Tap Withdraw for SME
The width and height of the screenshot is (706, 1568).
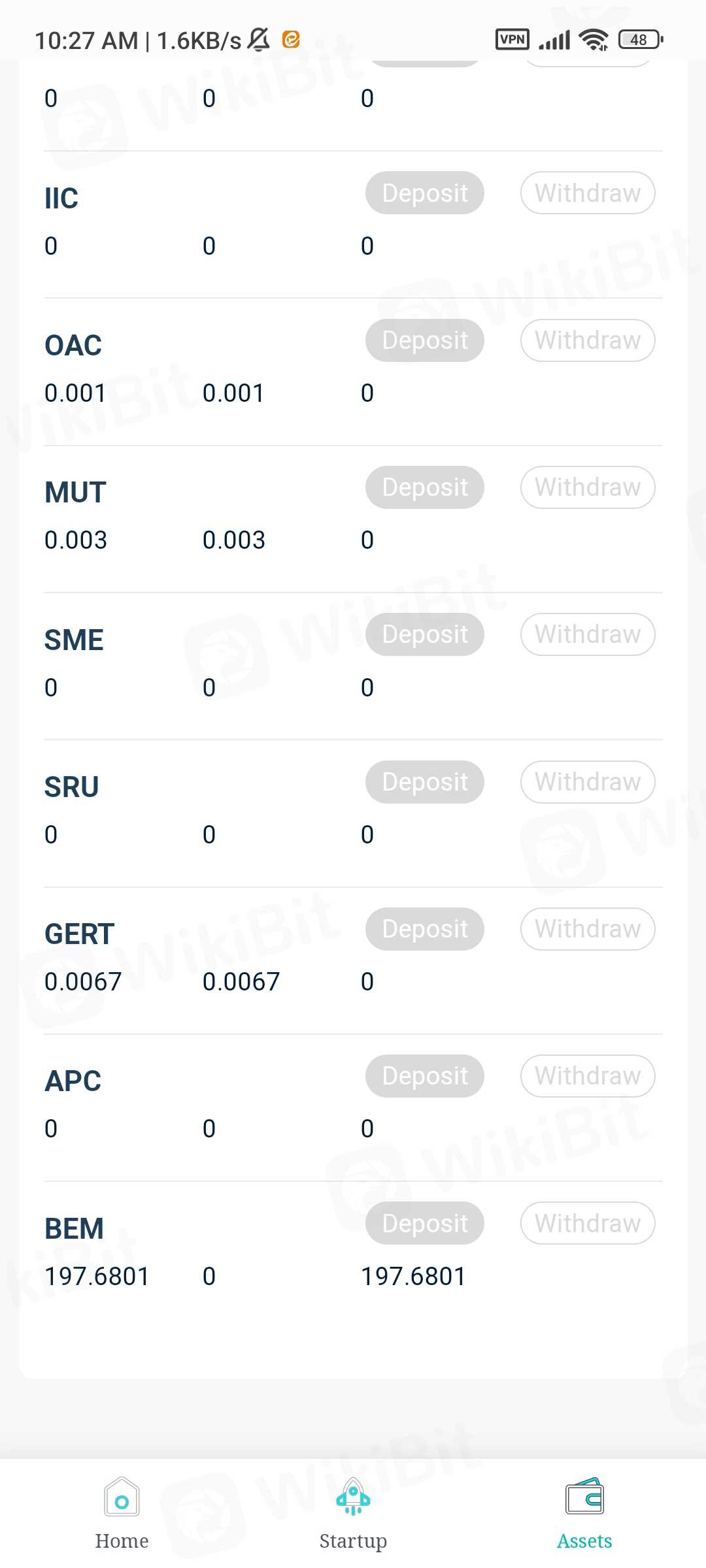point(588,634)
